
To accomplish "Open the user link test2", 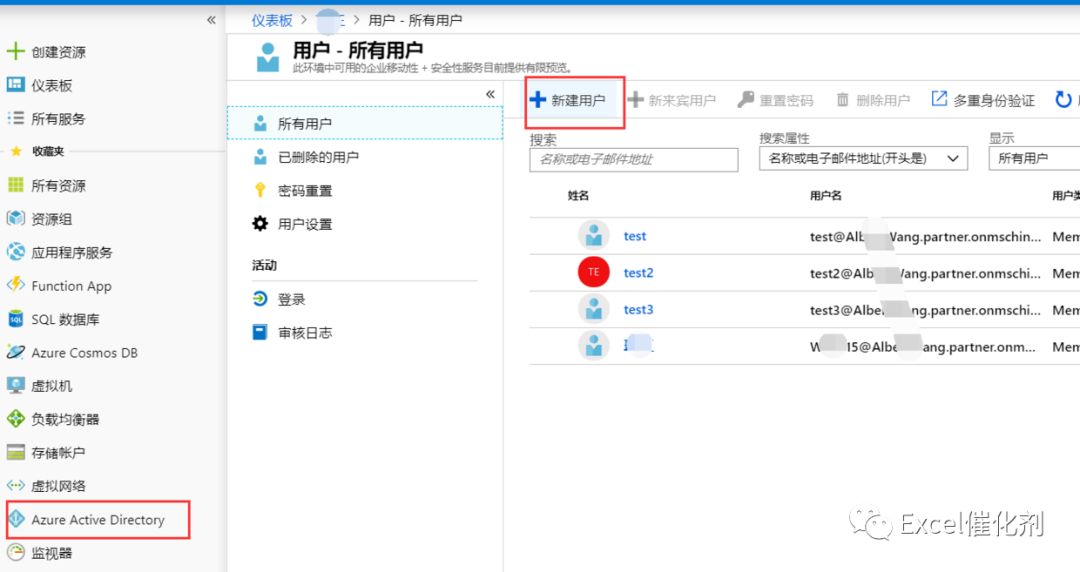I will (x=638, y=272).
